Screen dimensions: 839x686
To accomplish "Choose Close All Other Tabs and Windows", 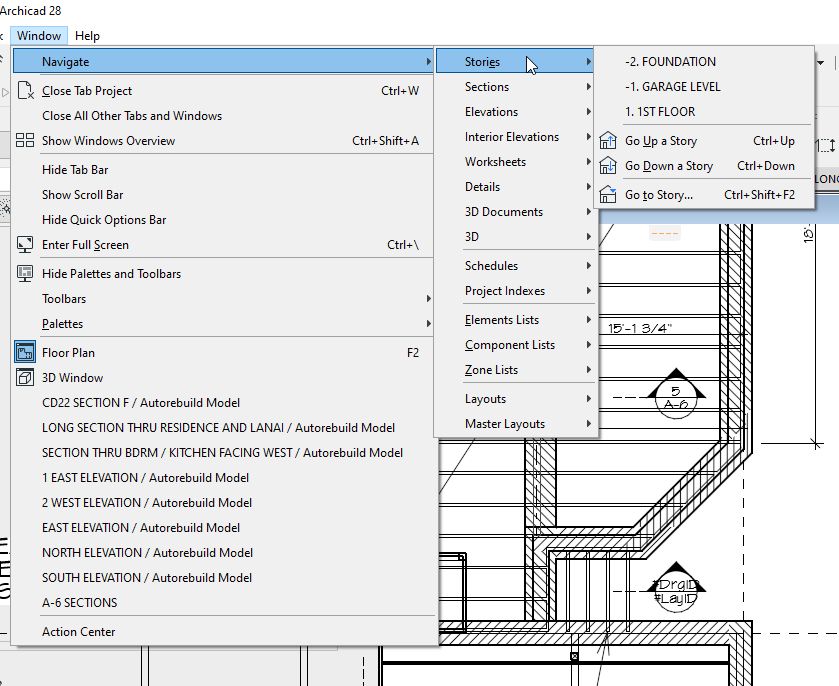I will (x=223, y=116).
